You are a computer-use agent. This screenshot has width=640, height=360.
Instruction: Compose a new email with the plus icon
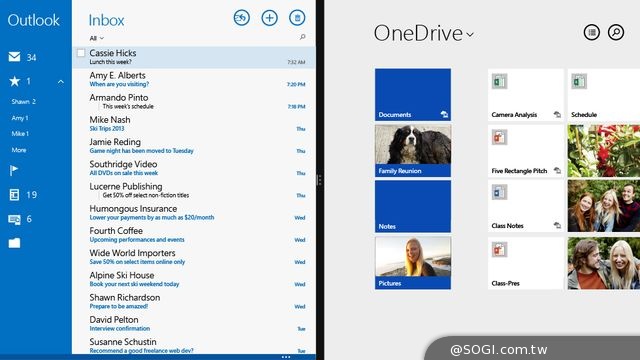(269, 18)
